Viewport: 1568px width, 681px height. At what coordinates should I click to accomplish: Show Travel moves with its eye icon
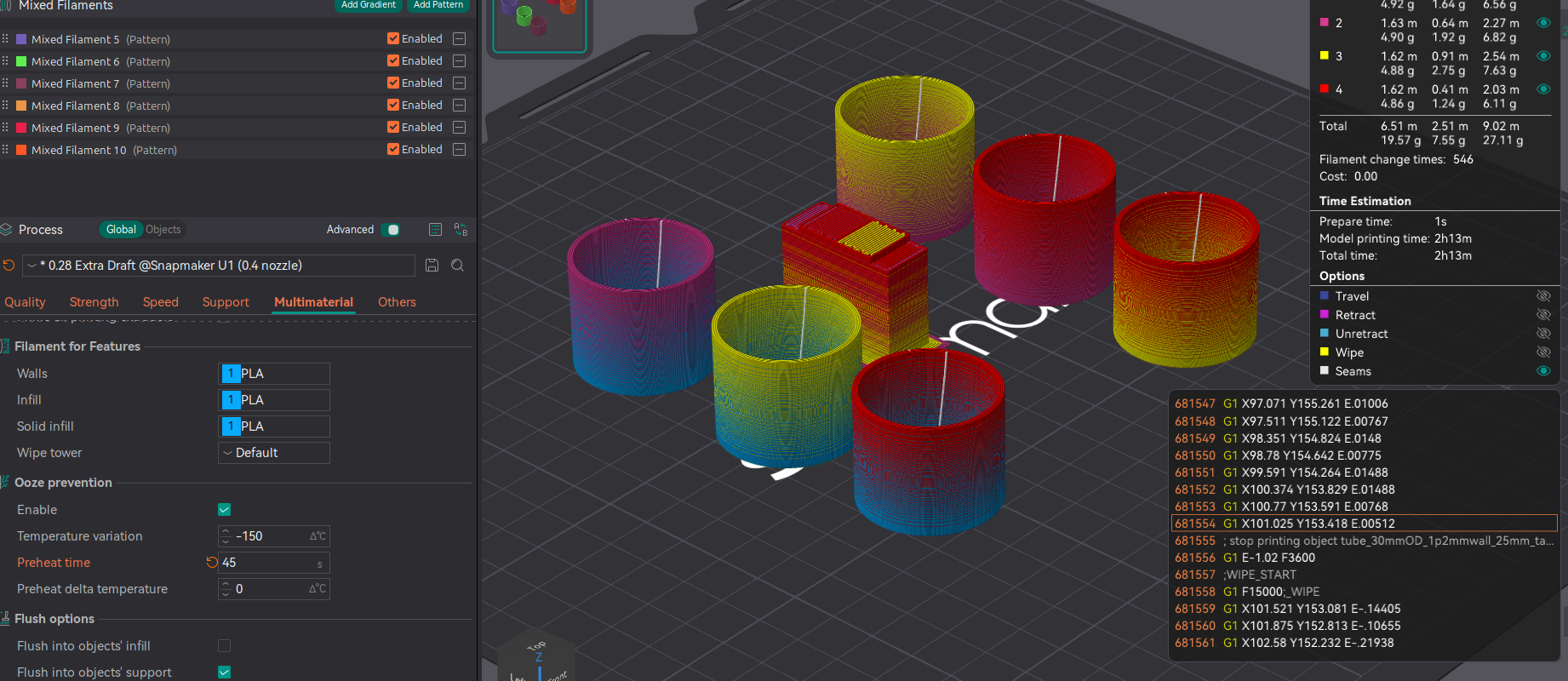click(1543, 296)
